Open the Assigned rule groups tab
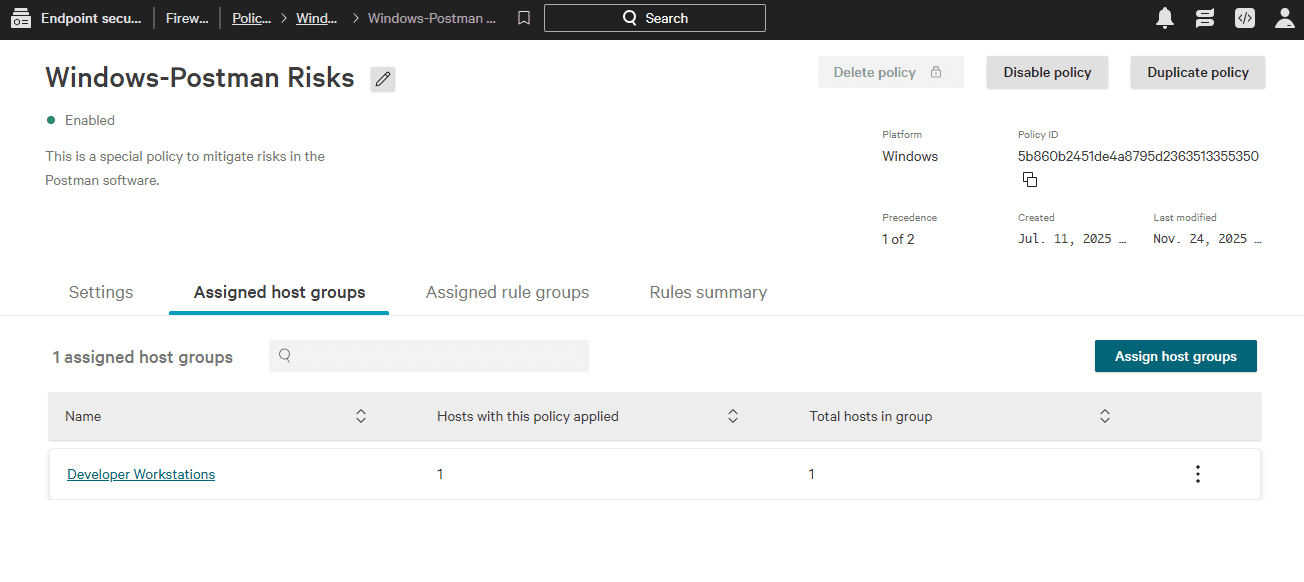 (507, 291)
